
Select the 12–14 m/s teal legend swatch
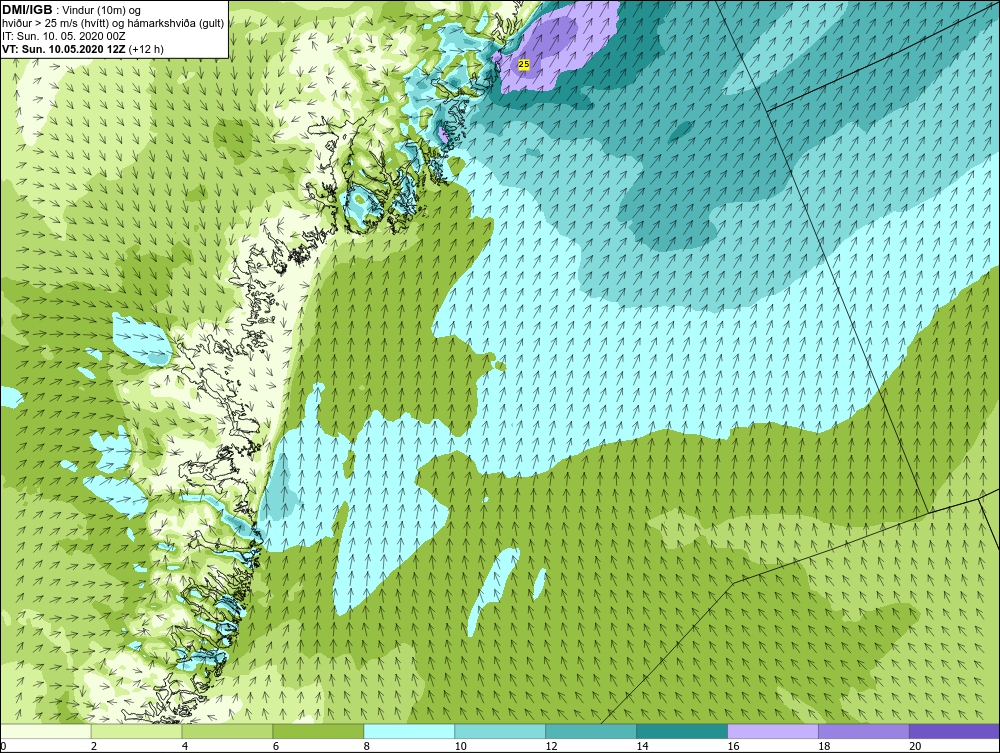(x=591, y=731)
